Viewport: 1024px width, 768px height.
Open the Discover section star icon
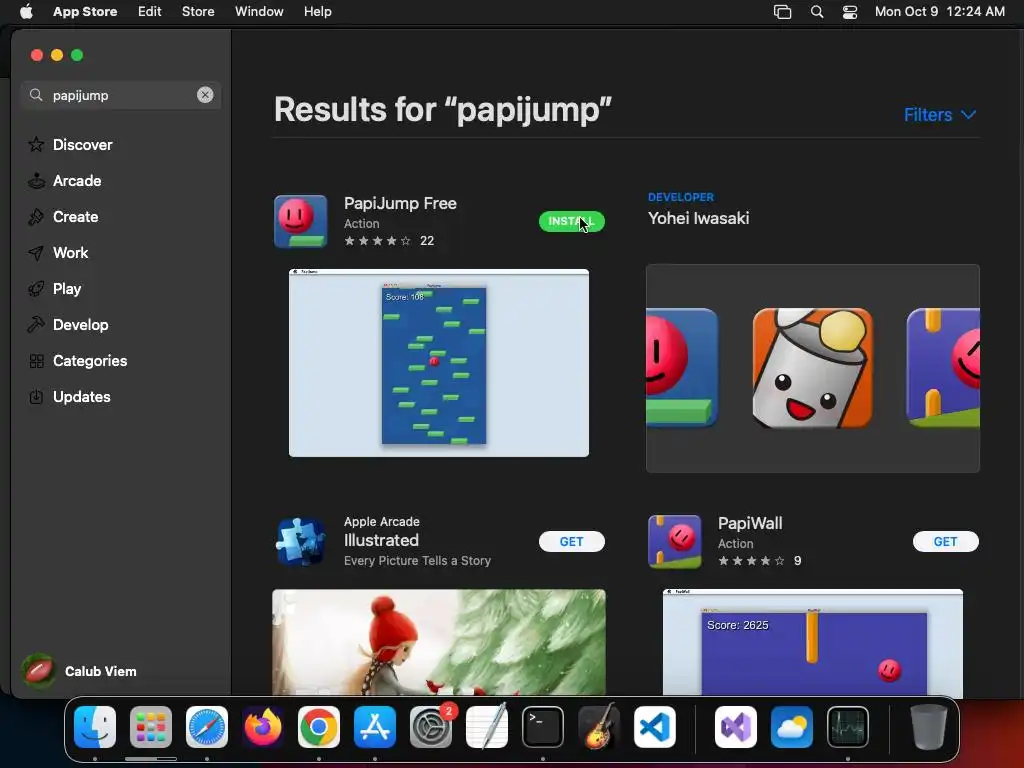pos(37,144)
